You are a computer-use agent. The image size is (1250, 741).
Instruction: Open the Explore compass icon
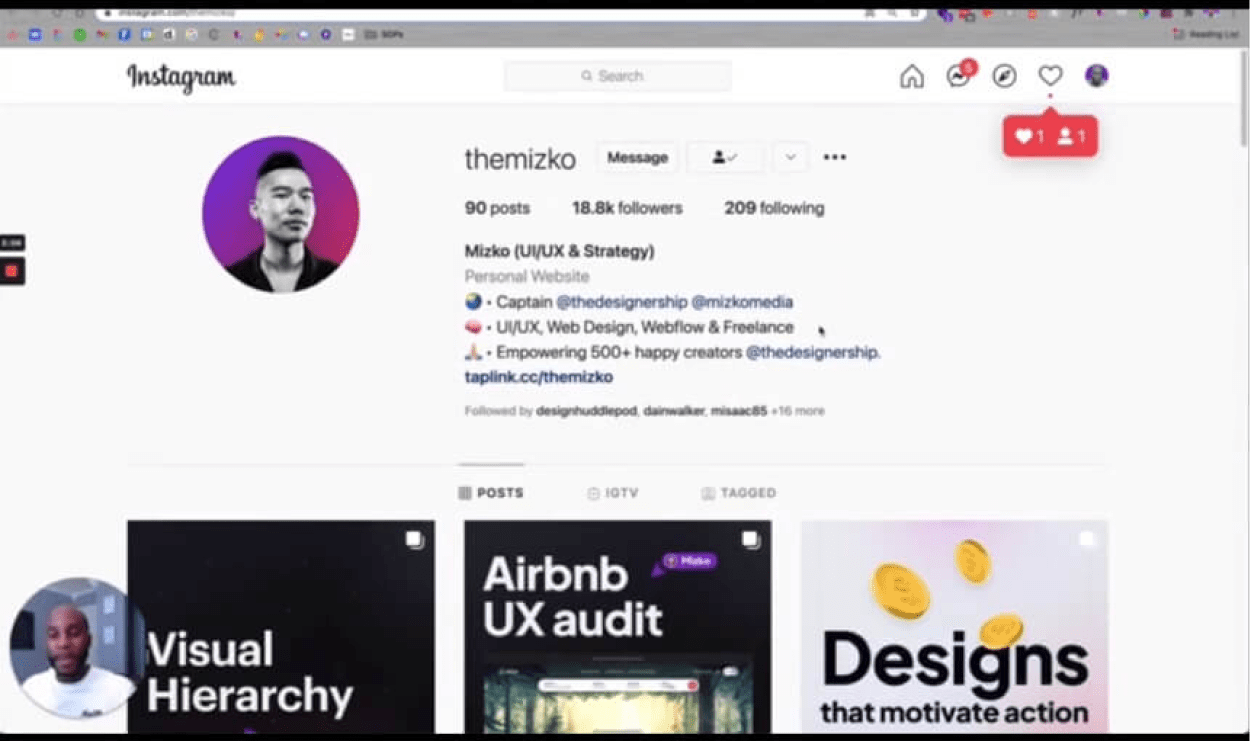[1004, 77]
